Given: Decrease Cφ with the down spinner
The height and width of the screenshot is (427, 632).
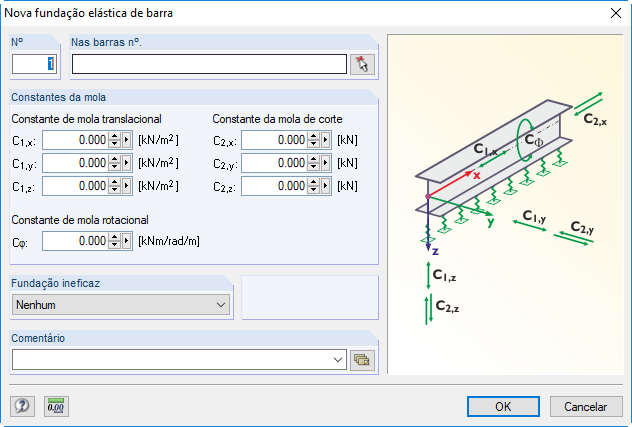Looking at the screenshot, I should (x=115, y=245).
